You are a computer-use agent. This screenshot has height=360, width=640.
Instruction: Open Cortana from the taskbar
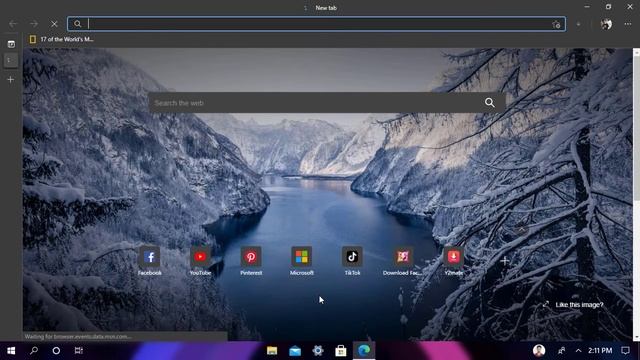pos(56,351)
